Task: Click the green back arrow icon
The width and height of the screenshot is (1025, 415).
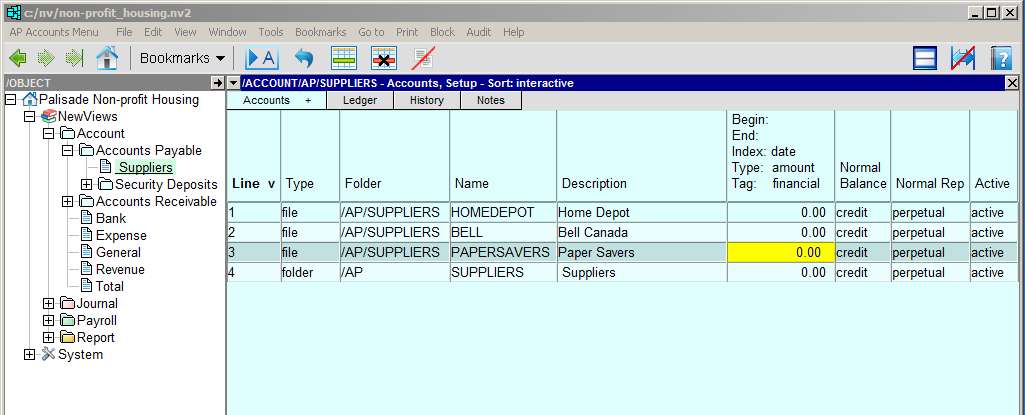Action: (x=17, y=58)
